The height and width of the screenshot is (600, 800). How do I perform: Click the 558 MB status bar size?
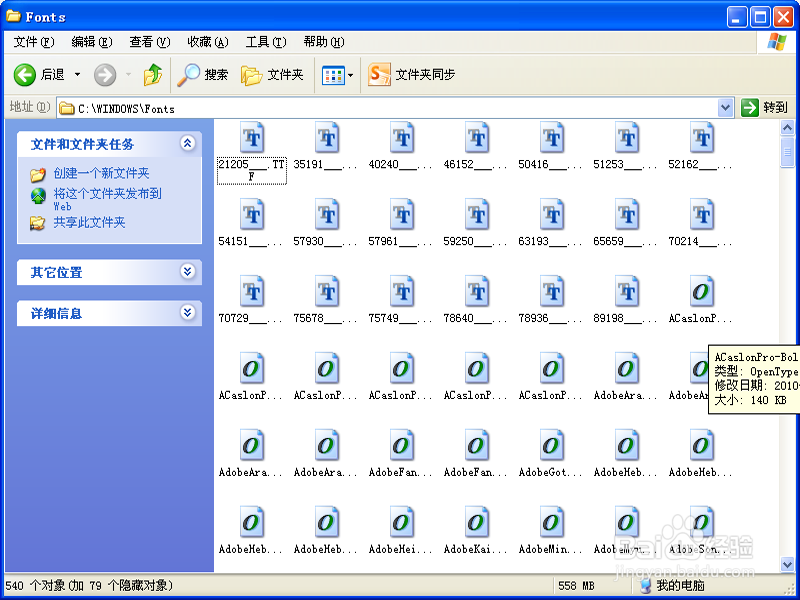(576, 586)
